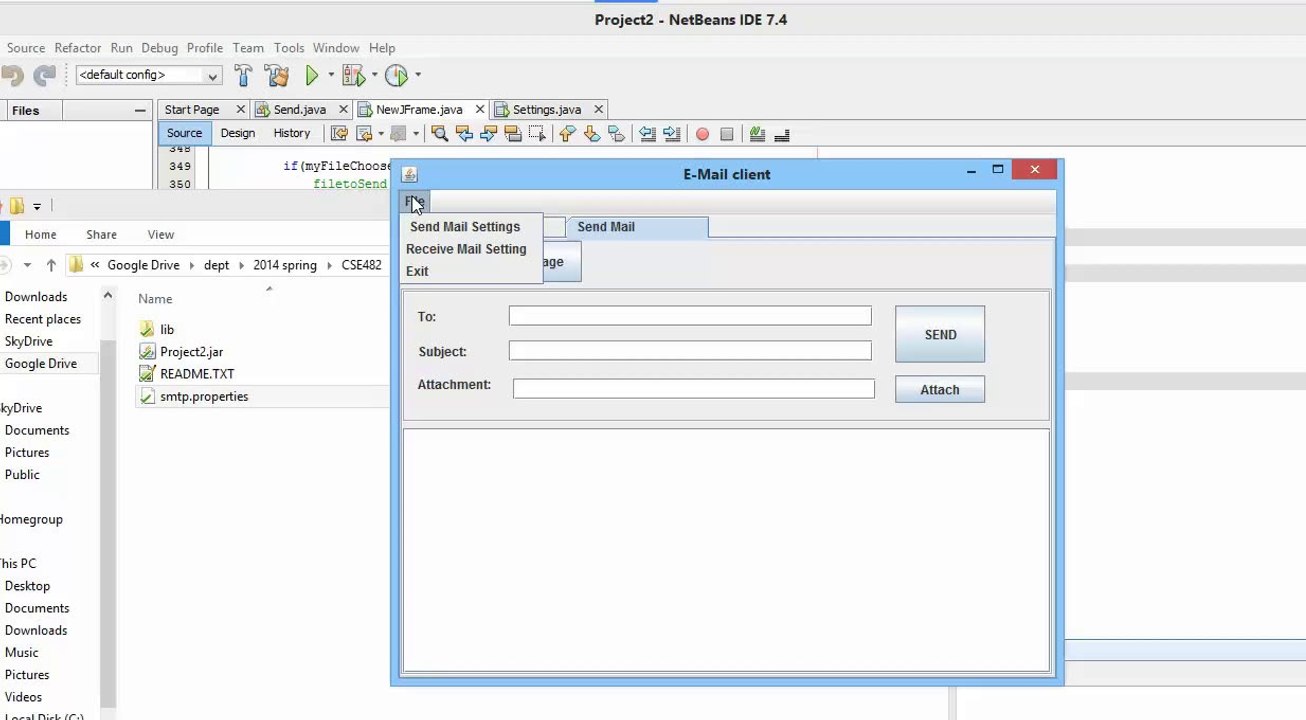1306x720 pixels.
Task: Build the project with the hammer icon
Action: (243, 75)
